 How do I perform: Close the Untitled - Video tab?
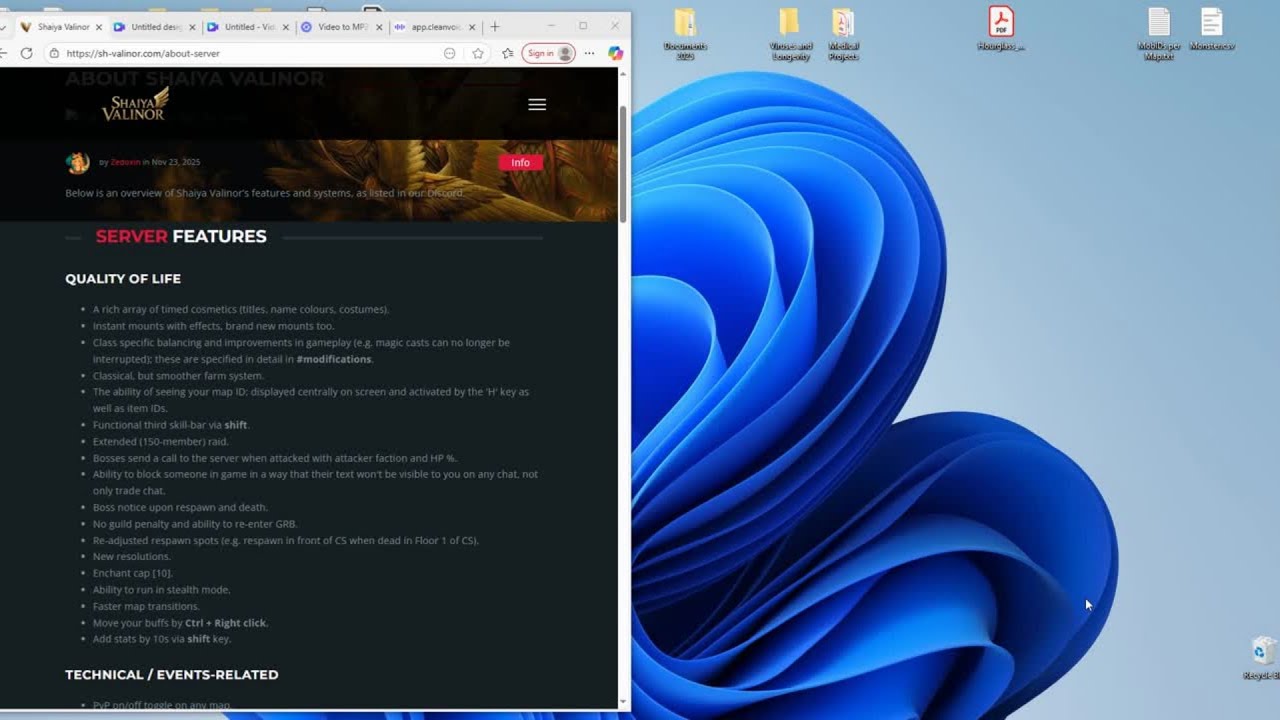[286, 27]
